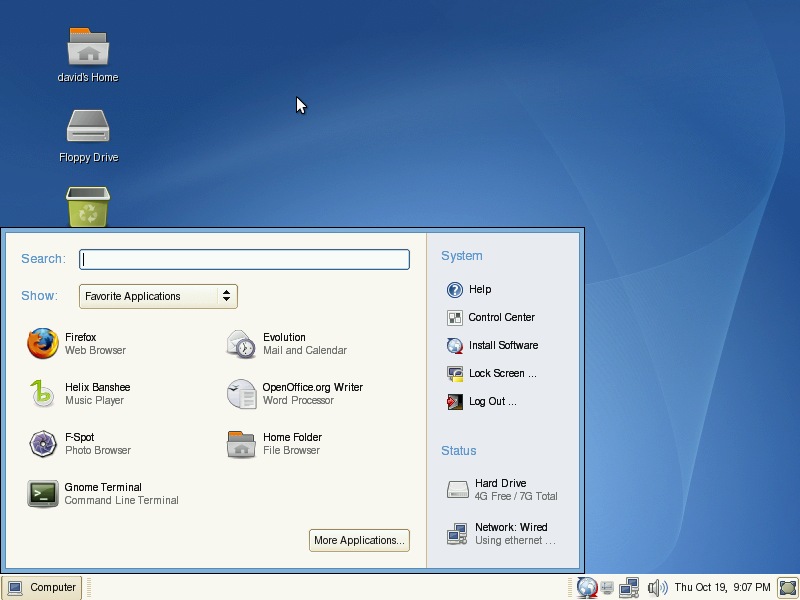Open Evolution mail and calendar icon
Viewport: 800px width, 600px height.
coord(241,343)
